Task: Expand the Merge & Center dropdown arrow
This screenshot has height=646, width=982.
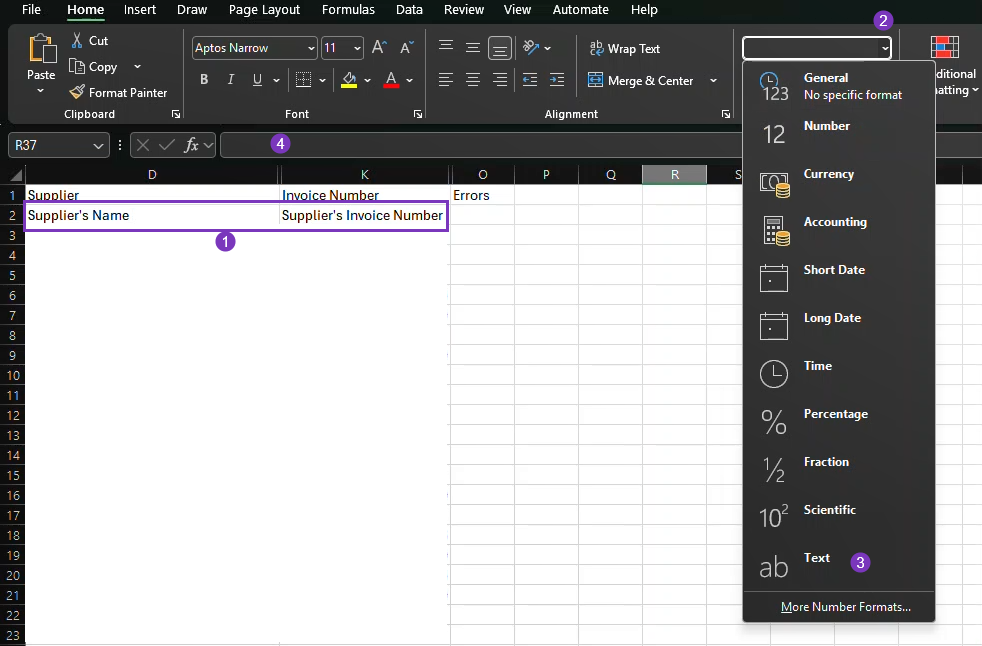Action: pyautogui.click(x=713, y=80)
